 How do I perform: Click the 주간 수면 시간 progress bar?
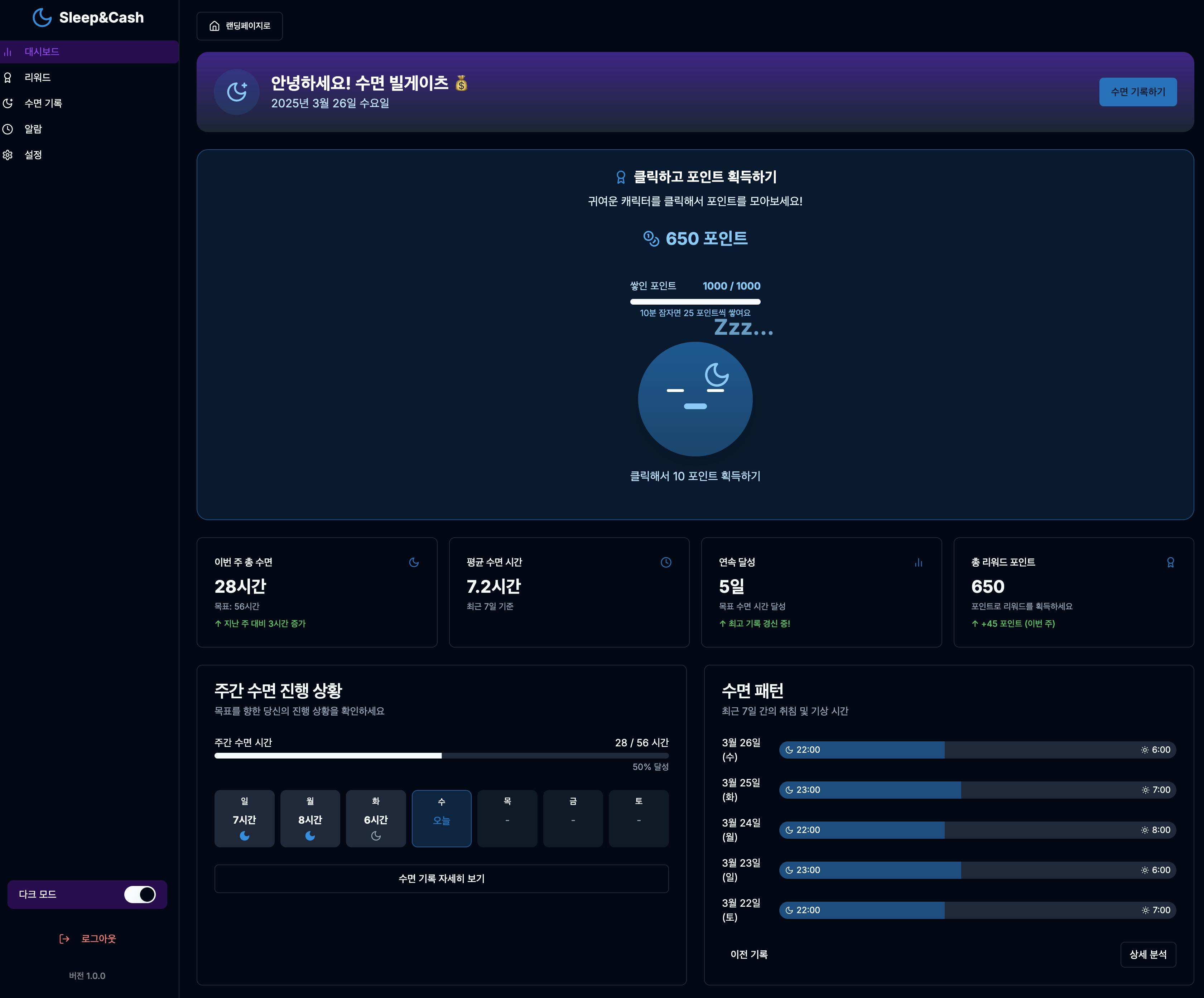(442, 756)
